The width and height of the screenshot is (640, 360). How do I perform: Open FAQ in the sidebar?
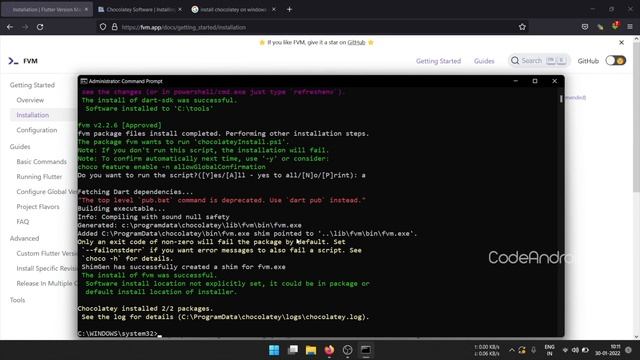23,222
